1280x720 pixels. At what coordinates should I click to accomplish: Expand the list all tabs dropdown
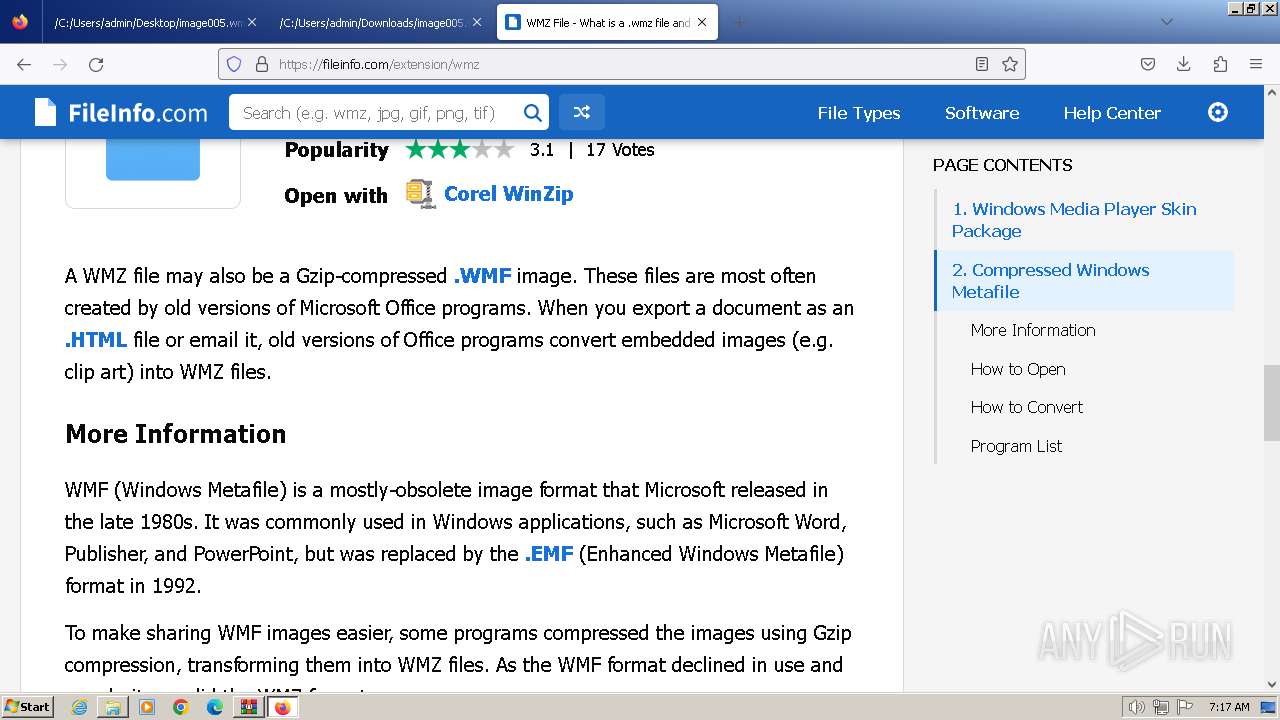coord(1166,22)
